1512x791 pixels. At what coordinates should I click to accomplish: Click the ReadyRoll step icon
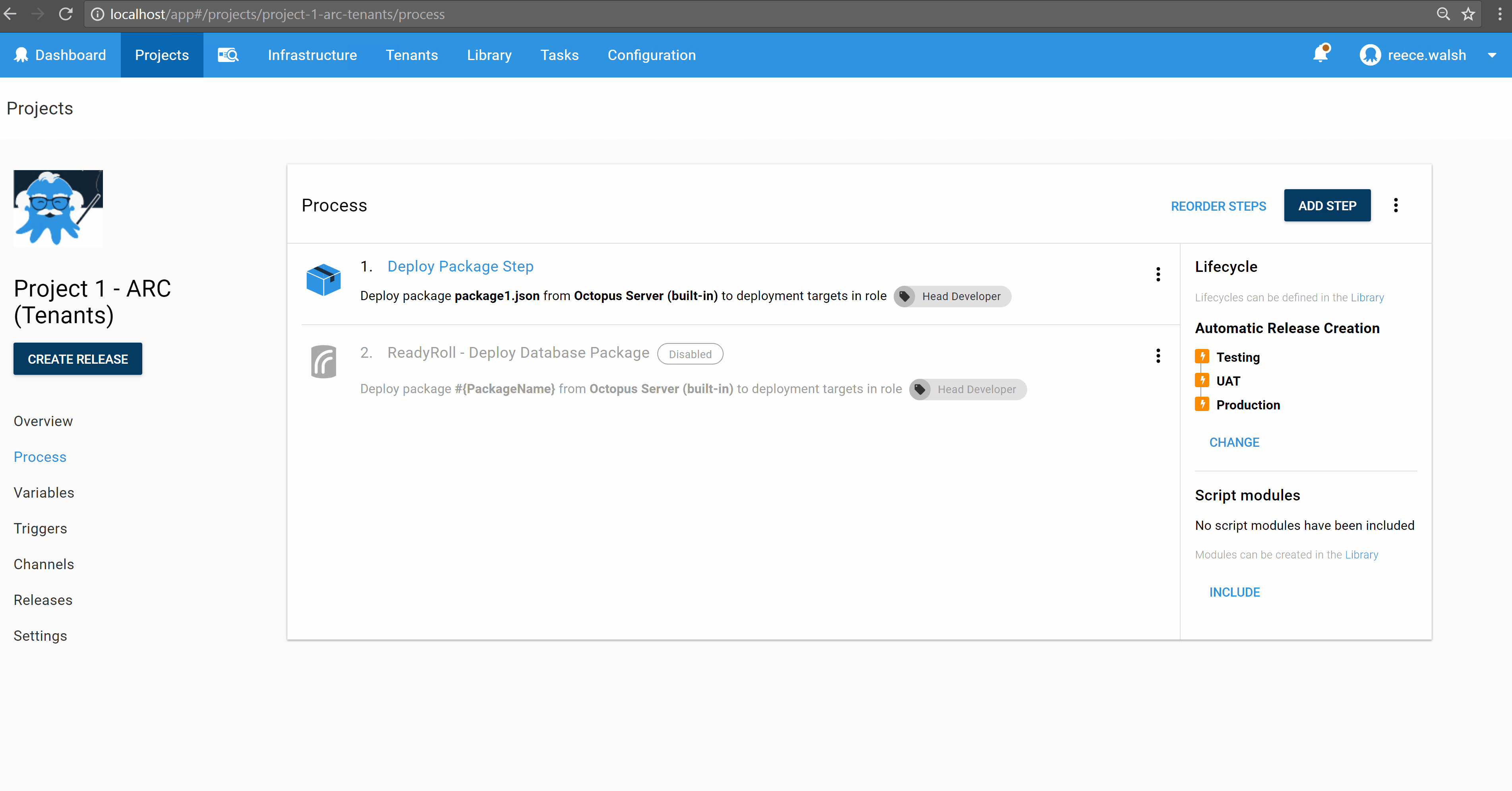click(x=323, y=362)
